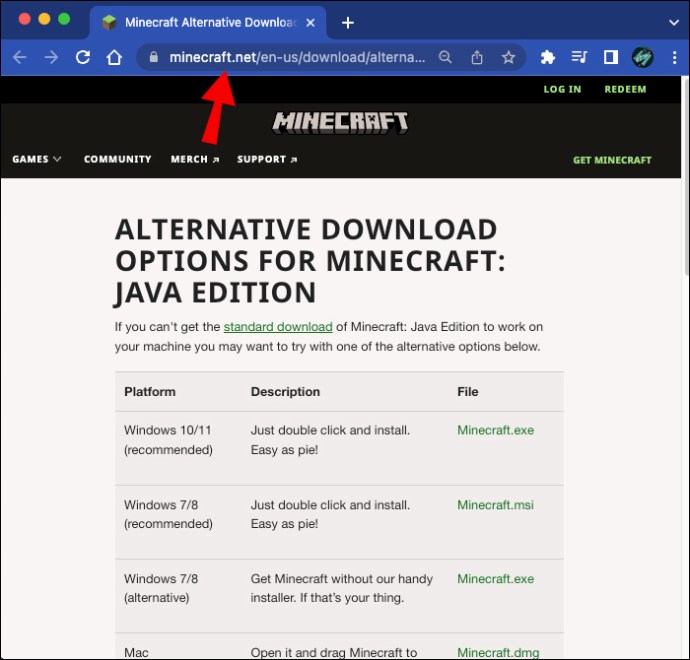This screenshot has height=660, width=690.
Task: Open the media control playlist icon
Action: pos(579,57)
